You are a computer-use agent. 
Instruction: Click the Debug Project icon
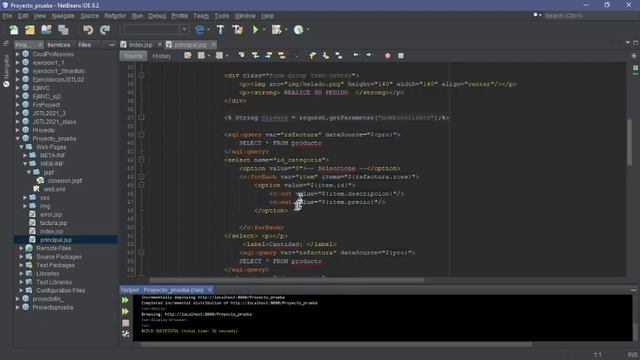[277, 29]
